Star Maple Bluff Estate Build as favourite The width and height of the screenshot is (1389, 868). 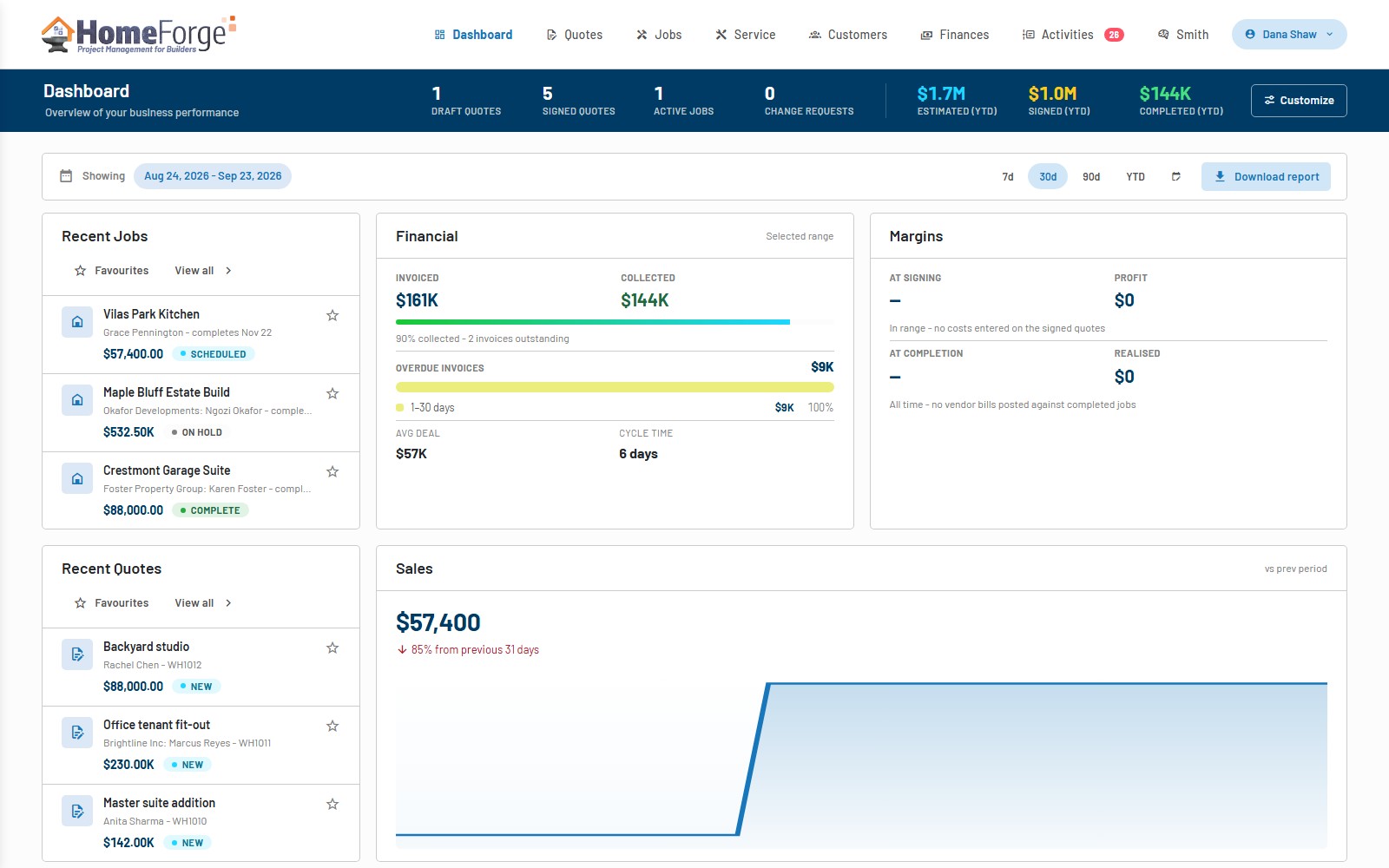332,393
